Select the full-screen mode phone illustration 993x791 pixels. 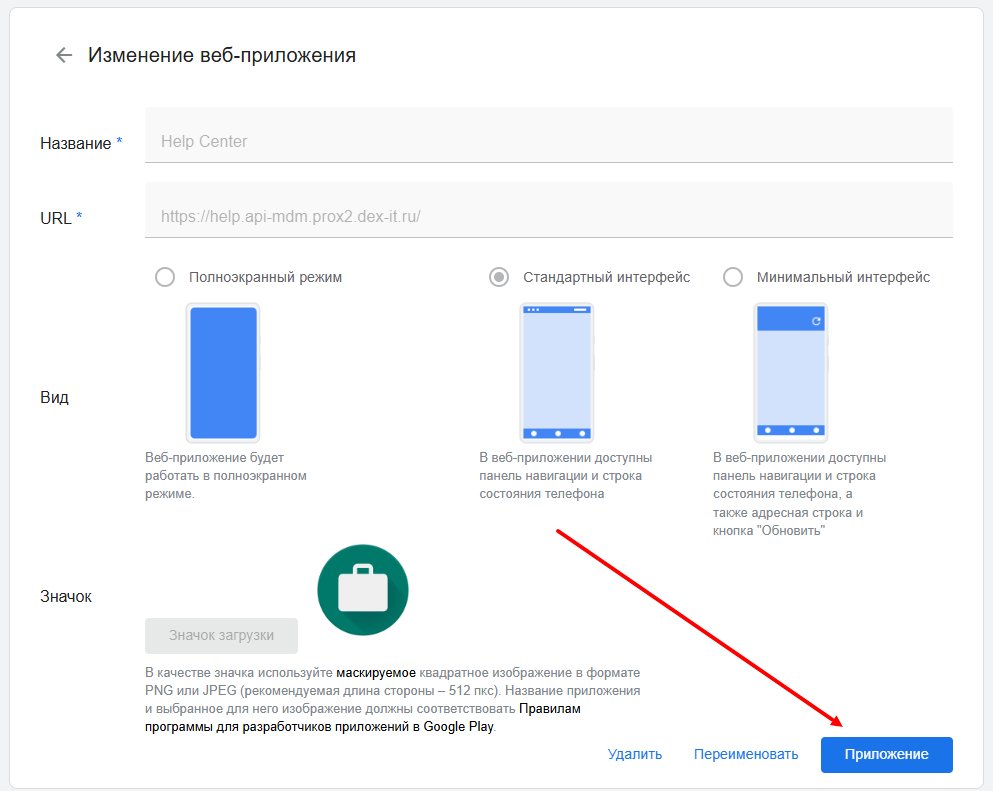223,372
